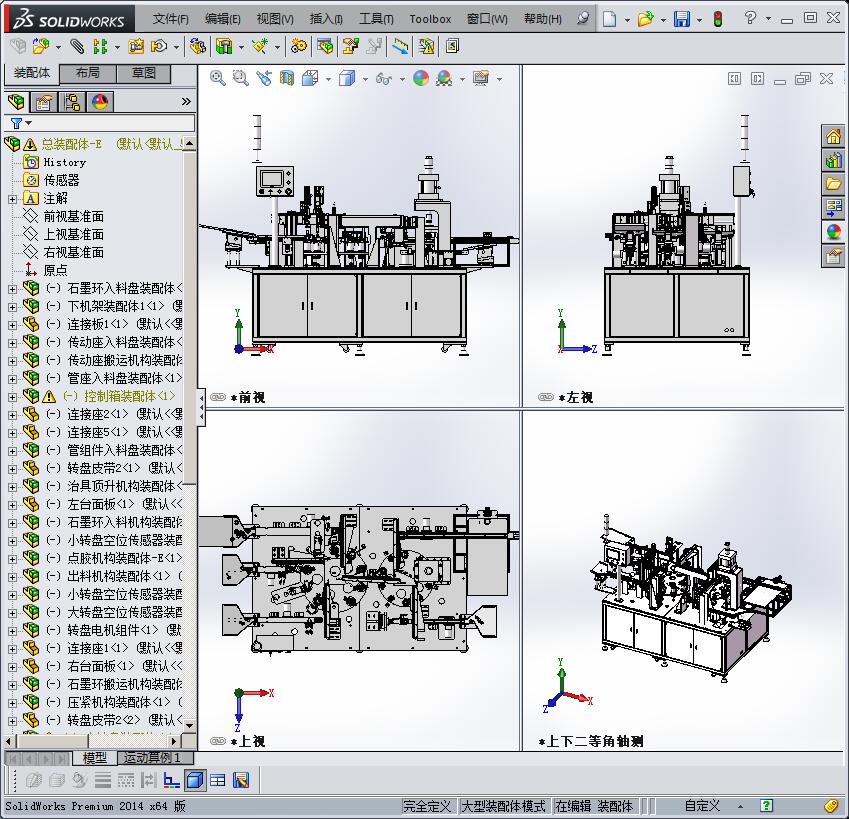Toggle link views on the 前视 viewport

pos(218,397)
